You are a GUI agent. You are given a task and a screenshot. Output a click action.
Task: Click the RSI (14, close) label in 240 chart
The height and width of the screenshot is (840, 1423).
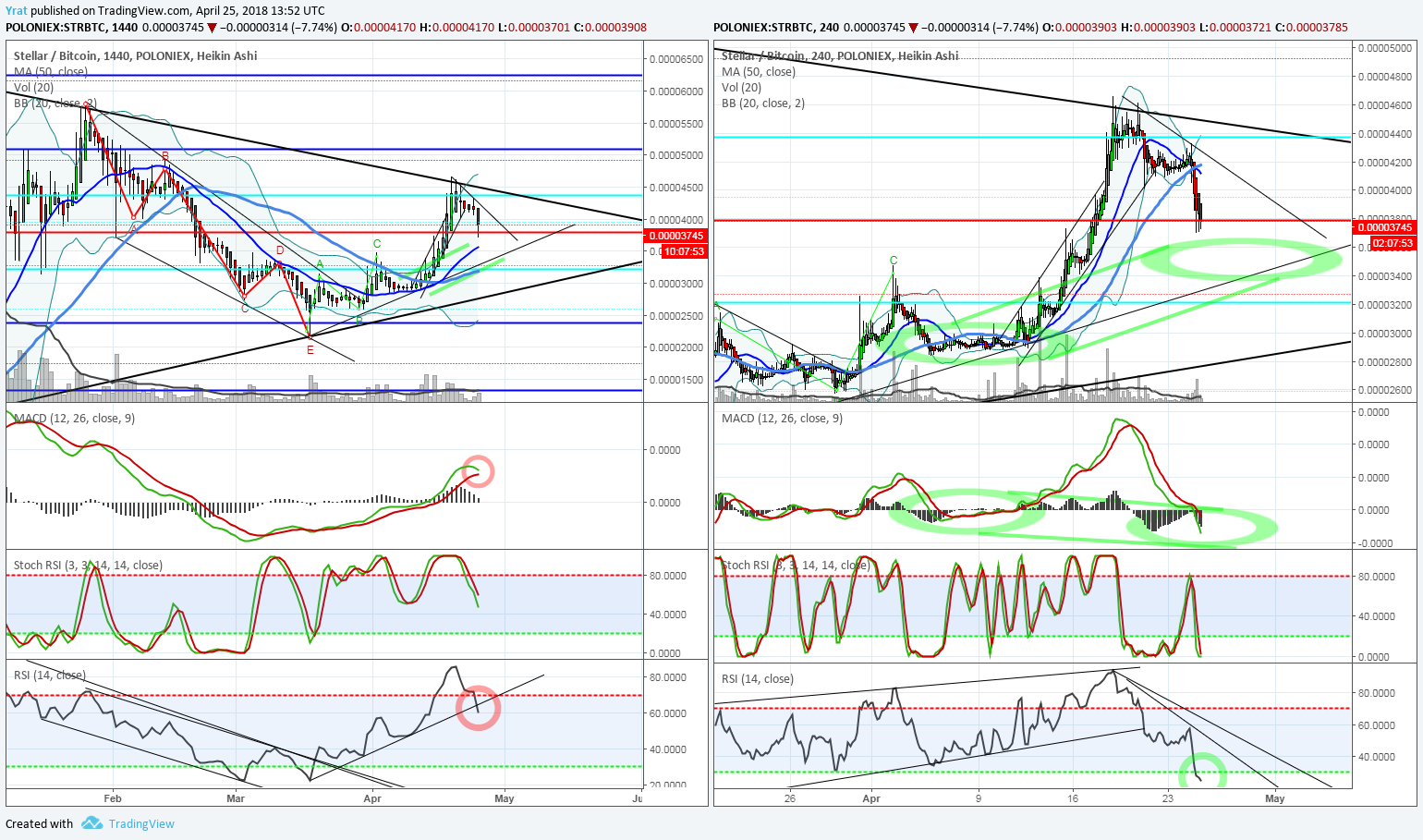point(758,678)
